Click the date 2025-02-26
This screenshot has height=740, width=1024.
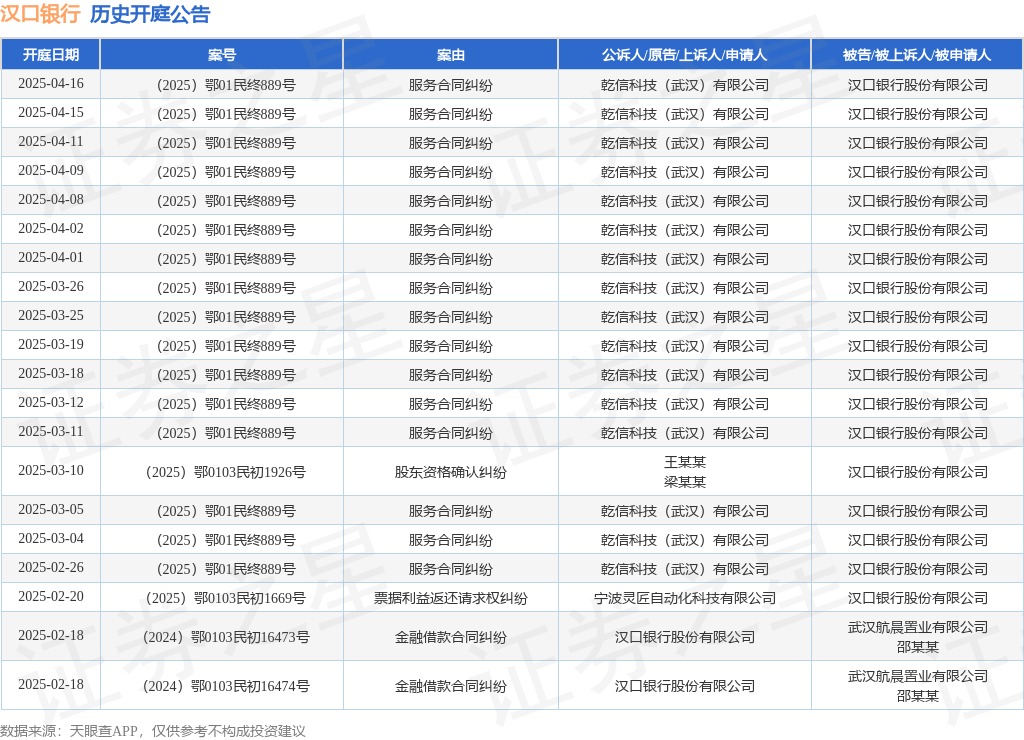click(51, 568)
